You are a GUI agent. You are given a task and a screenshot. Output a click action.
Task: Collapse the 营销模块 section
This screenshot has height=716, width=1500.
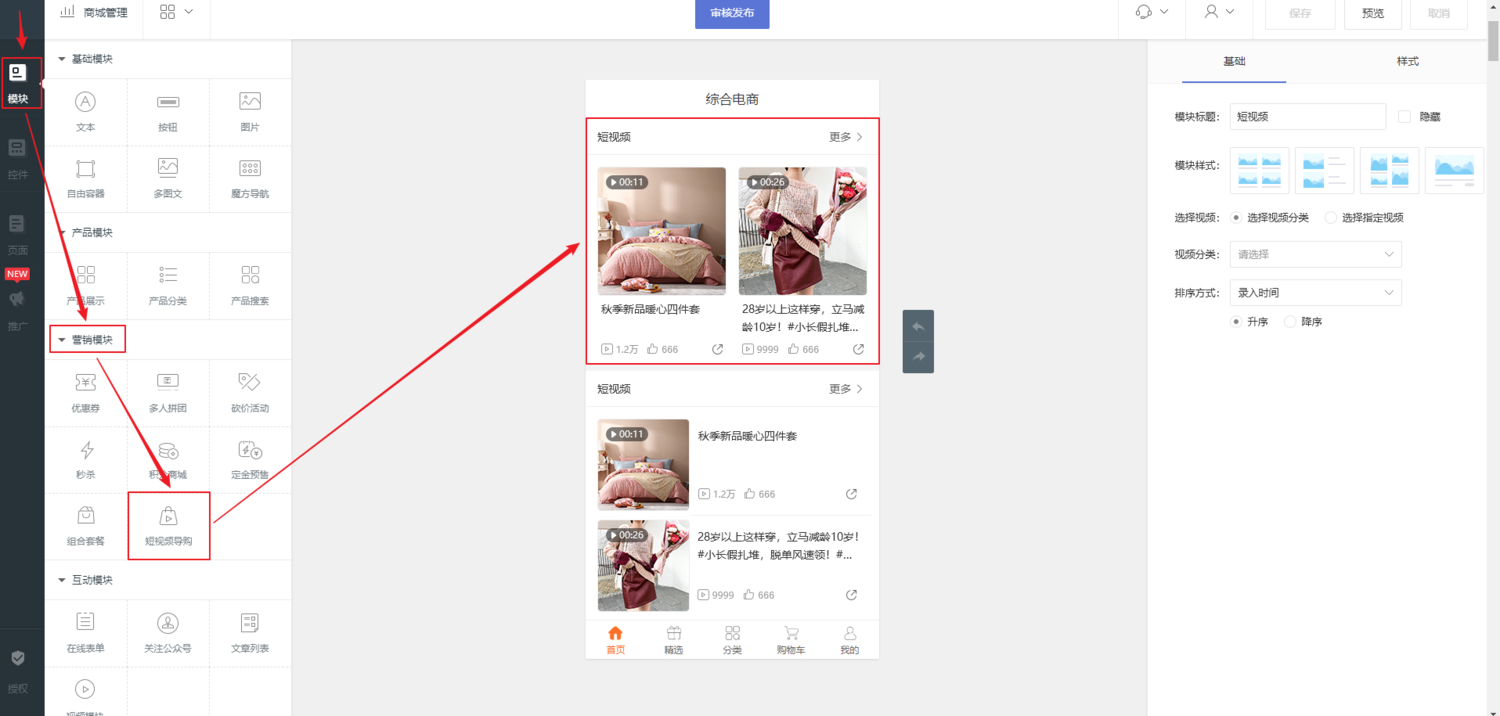pyautogui.click(x=87, y=340)
